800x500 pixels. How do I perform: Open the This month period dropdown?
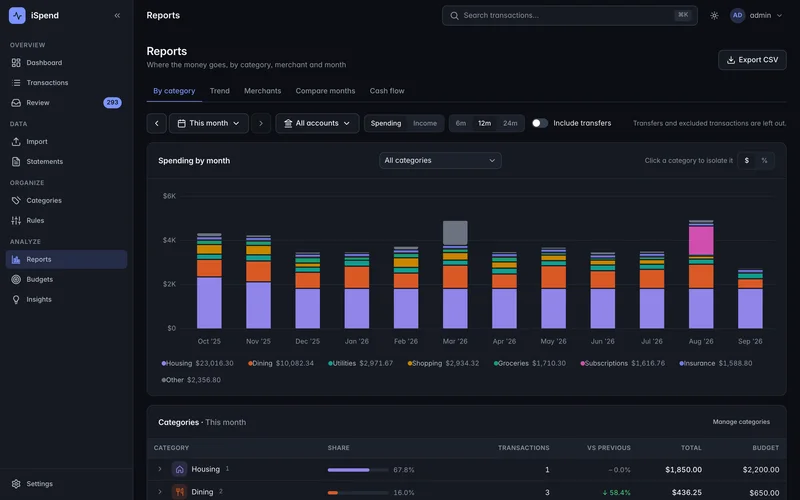(x=209, y=123)
